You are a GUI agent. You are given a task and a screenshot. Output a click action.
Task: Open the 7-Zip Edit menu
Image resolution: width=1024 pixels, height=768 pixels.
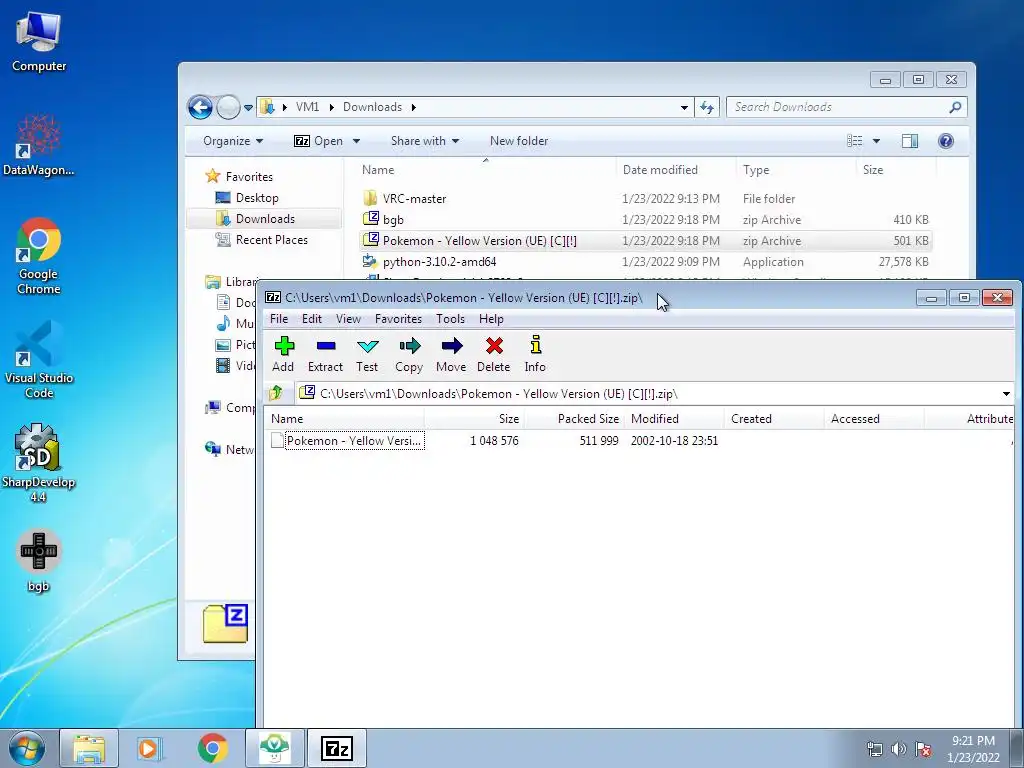[312, 319]
